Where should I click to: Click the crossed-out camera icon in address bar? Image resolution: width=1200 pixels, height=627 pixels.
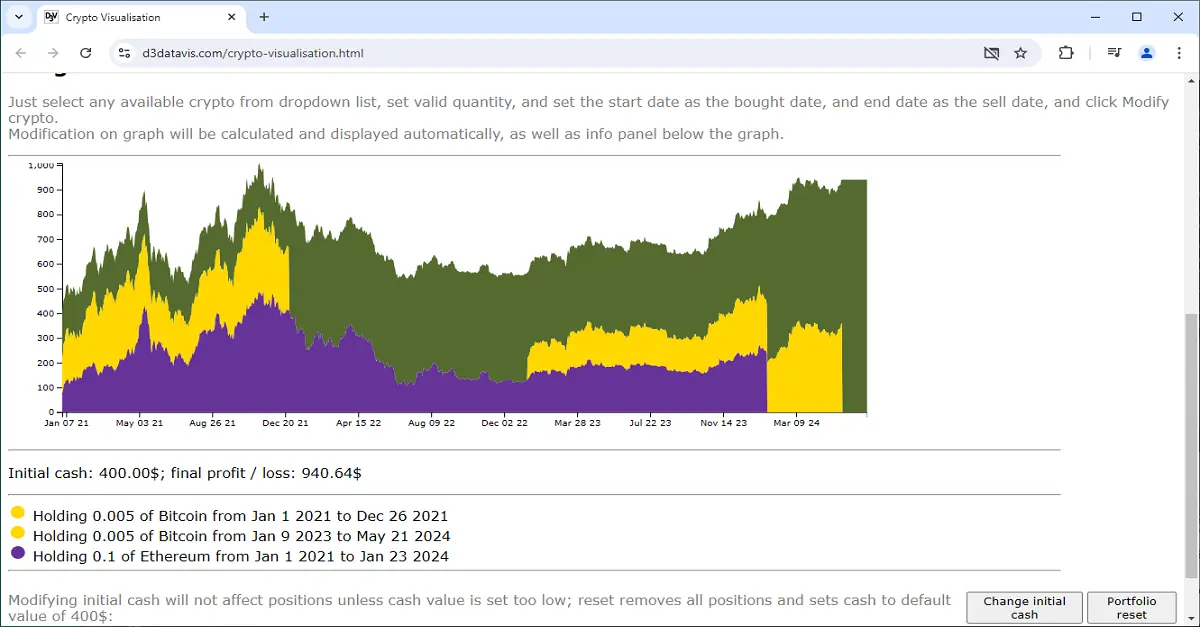click(x=991, y=53)
